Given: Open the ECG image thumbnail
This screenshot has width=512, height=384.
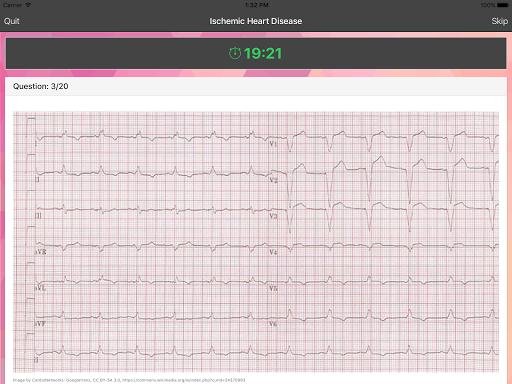Looking at the screenshot, I should 256,242.
